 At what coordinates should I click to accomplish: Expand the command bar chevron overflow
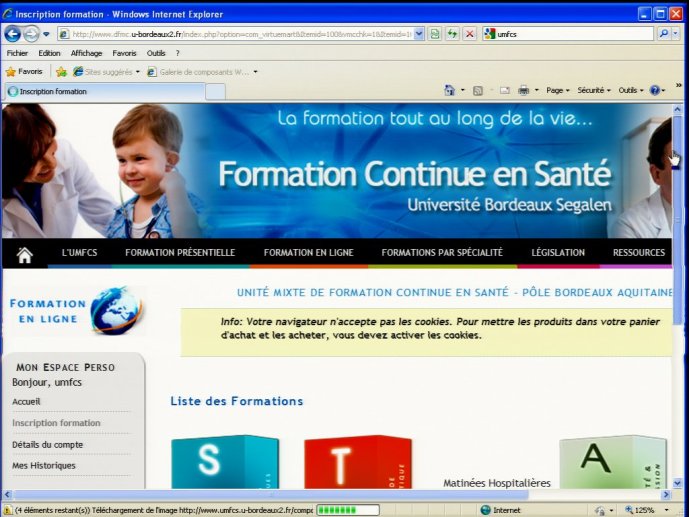coord(678,85)
